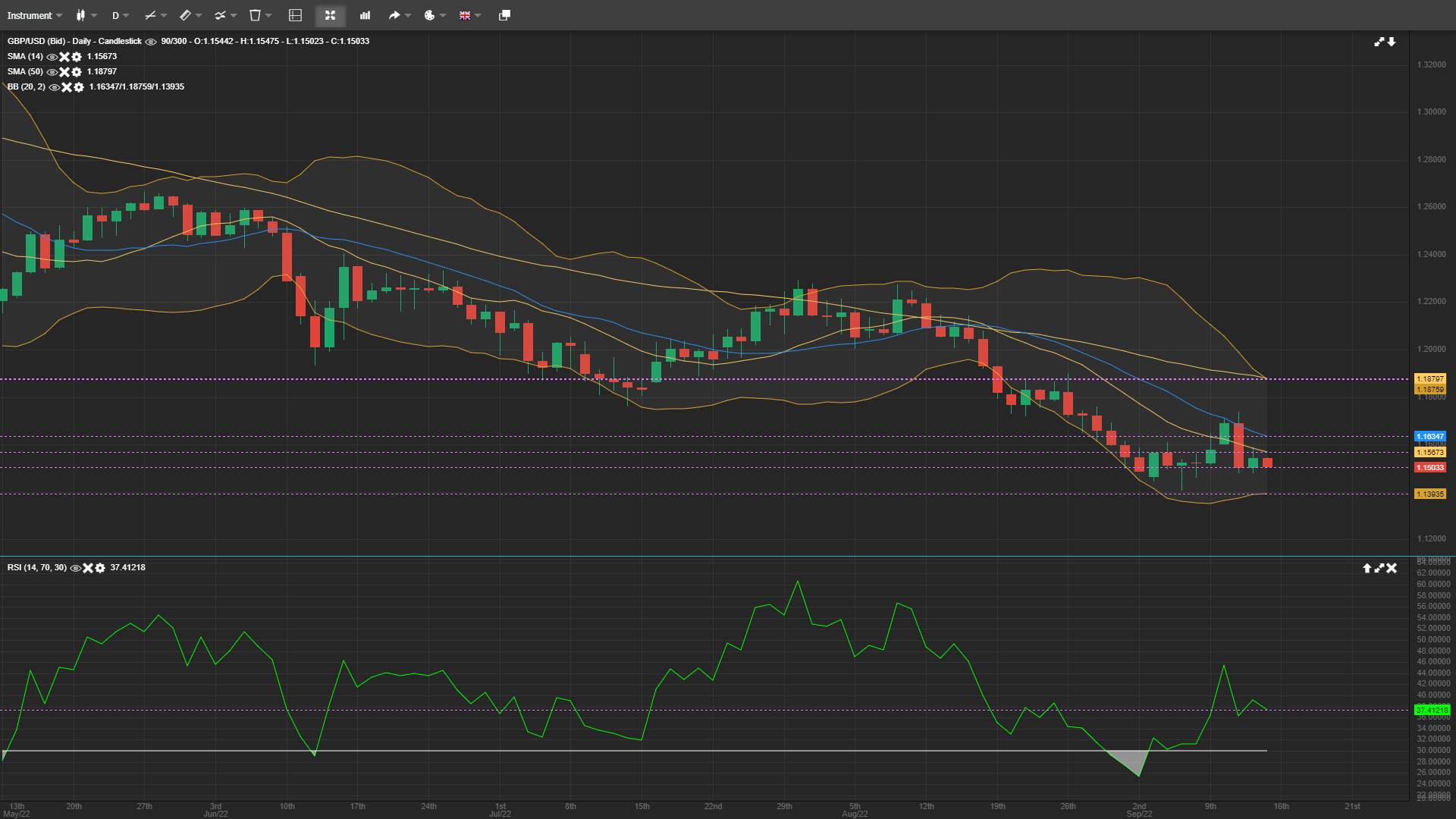This screenshot has height=819, width=1456.
Task: Open the chart layout grid icon
Action: (x=293, y=15)
